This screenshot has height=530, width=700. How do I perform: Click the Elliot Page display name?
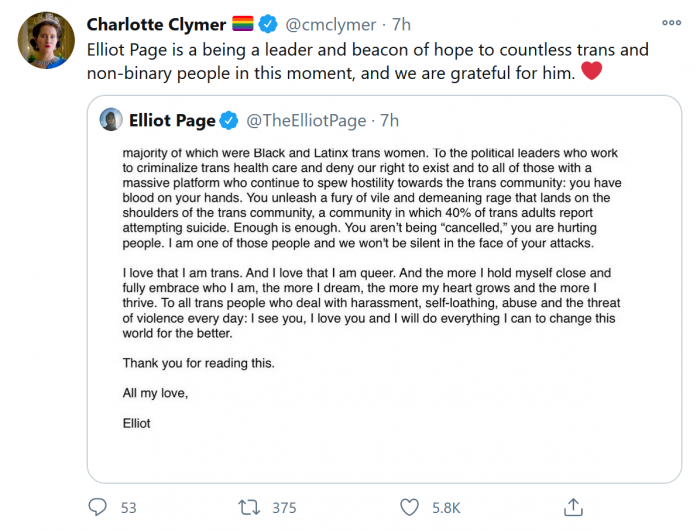click(172, 121)
